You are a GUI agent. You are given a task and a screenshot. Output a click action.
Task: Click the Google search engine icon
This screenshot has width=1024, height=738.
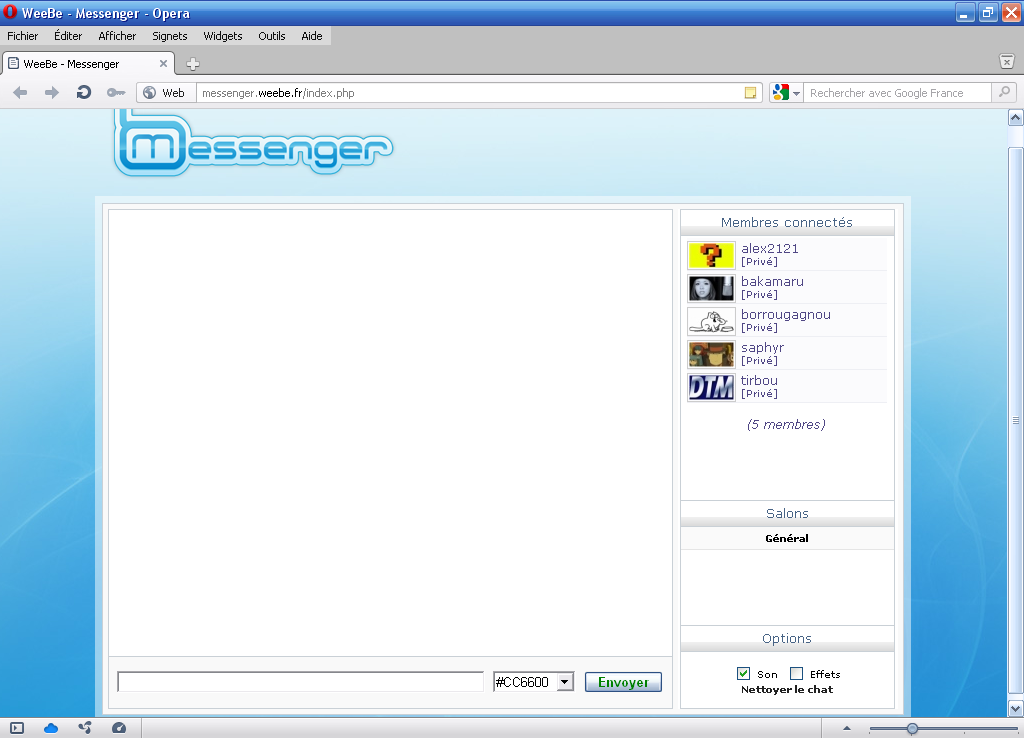point(780,93)
